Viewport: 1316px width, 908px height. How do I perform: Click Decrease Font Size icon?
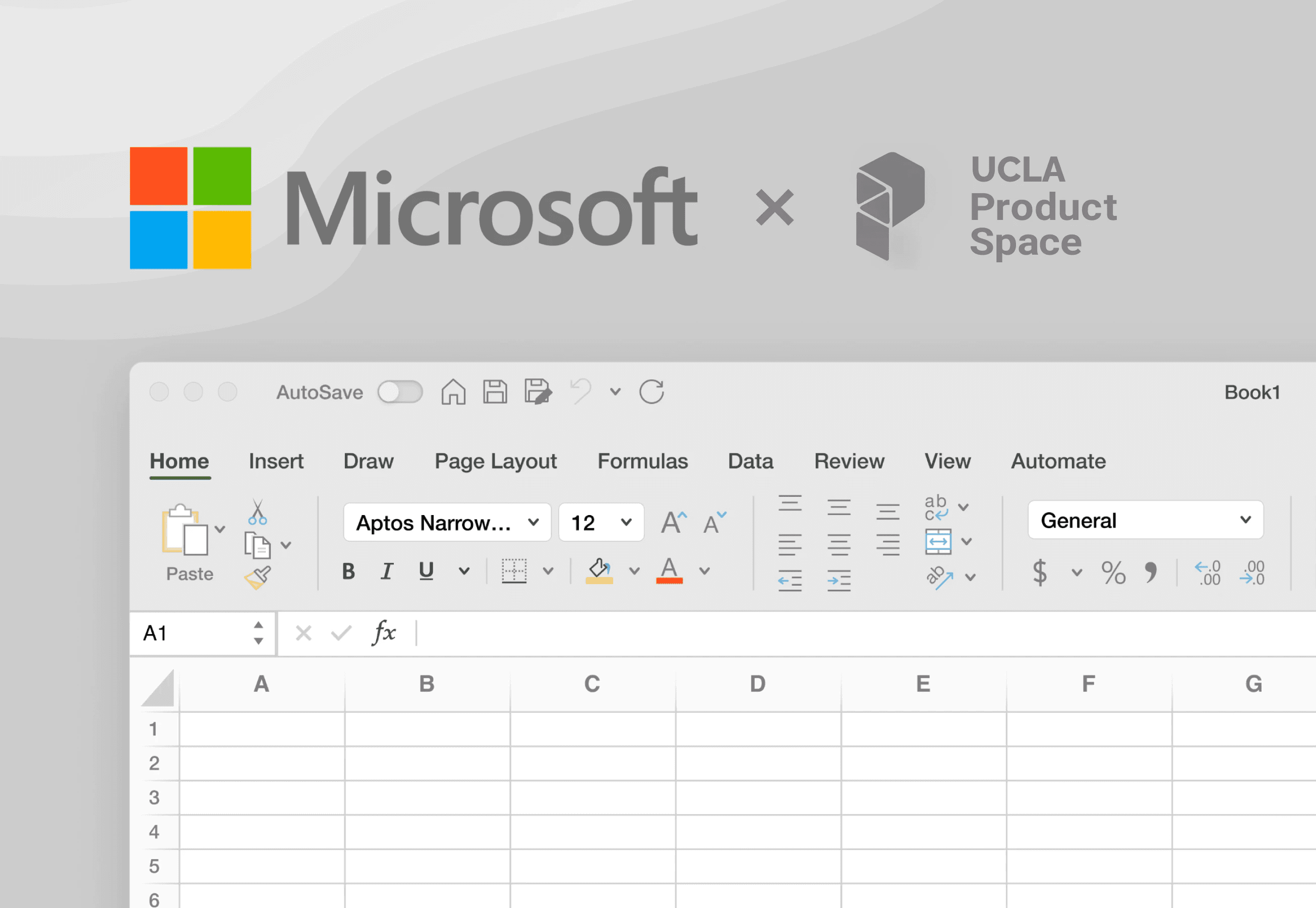715,522
